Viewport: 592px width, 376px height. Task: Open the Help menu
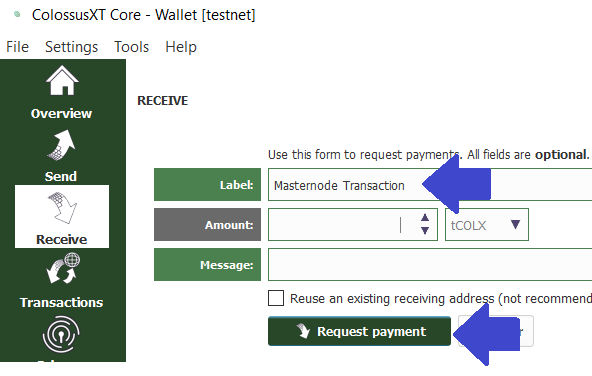(181, 47)
